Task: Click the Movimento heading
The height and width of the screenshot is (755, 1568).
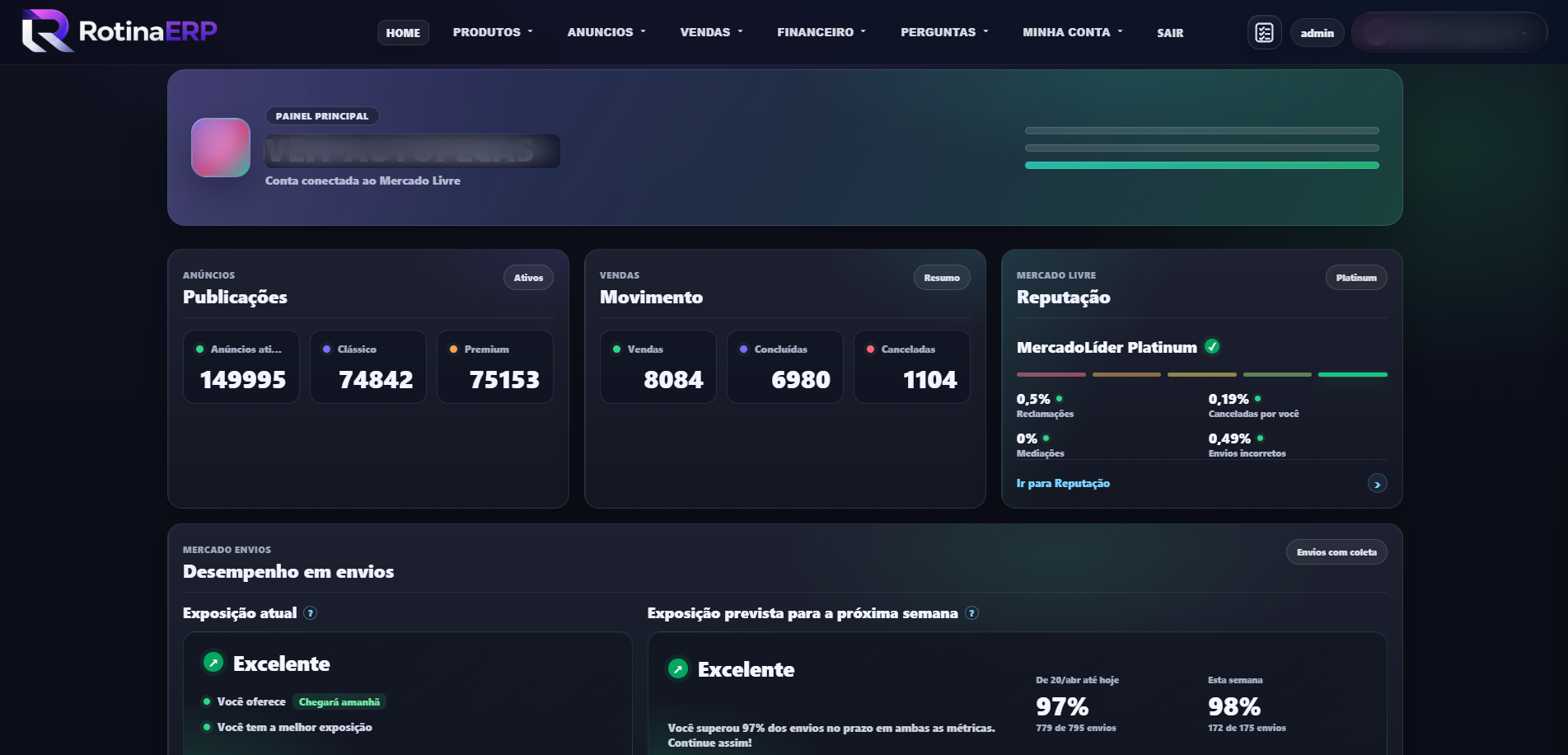Action: point(651,298)
